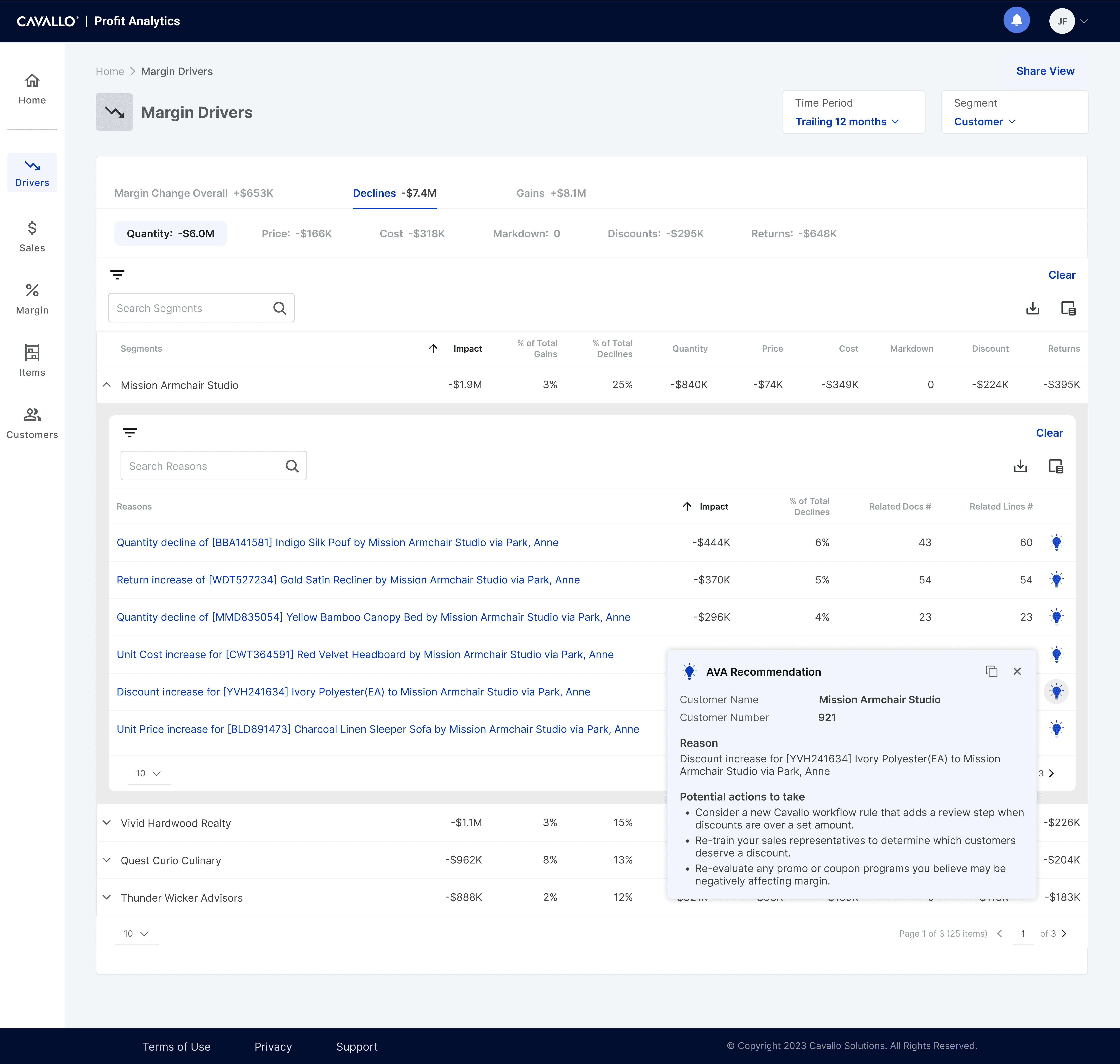The width and height of the screenshot is (1120, 1064).
Task: Expand the Vivid Hardwood Realty row
Action: pyautogui.click(x=107, y=822)
